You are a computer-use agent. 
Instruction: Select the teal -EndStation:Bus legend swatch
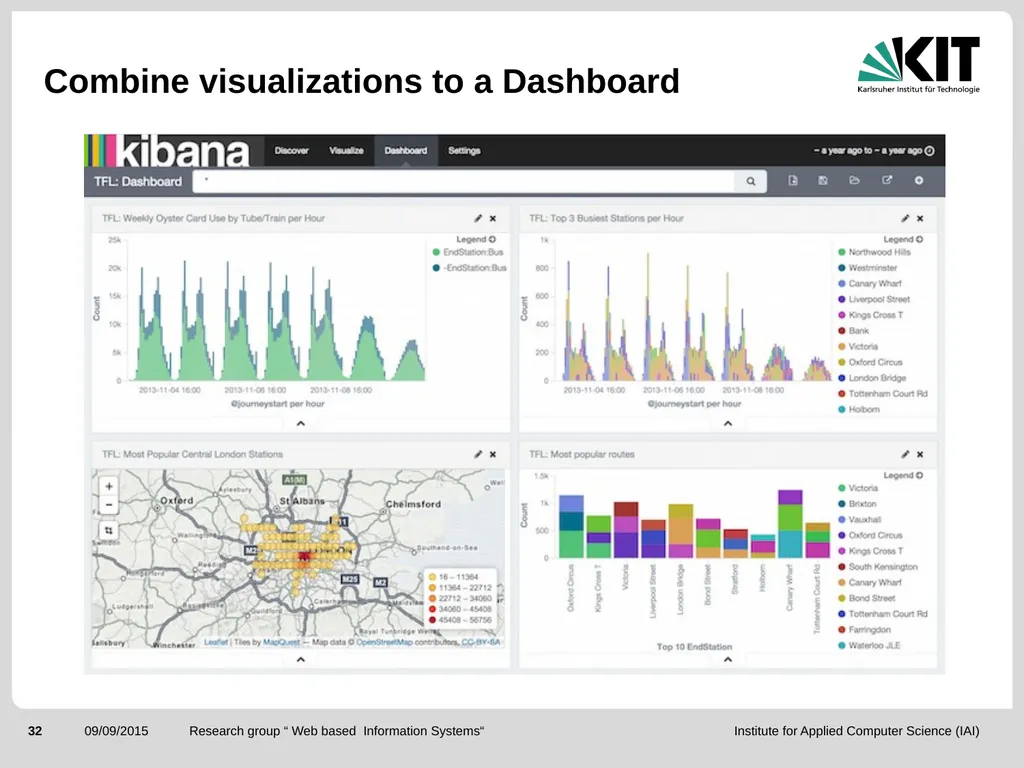[436, 268]
